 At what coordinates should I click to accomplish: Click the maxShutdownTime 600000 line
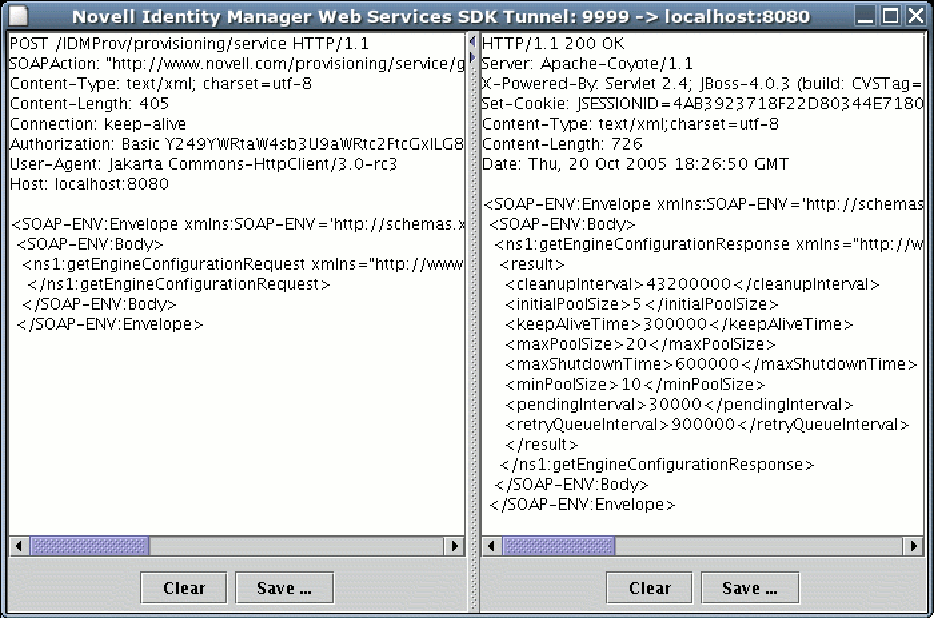[x=711, y=364]
